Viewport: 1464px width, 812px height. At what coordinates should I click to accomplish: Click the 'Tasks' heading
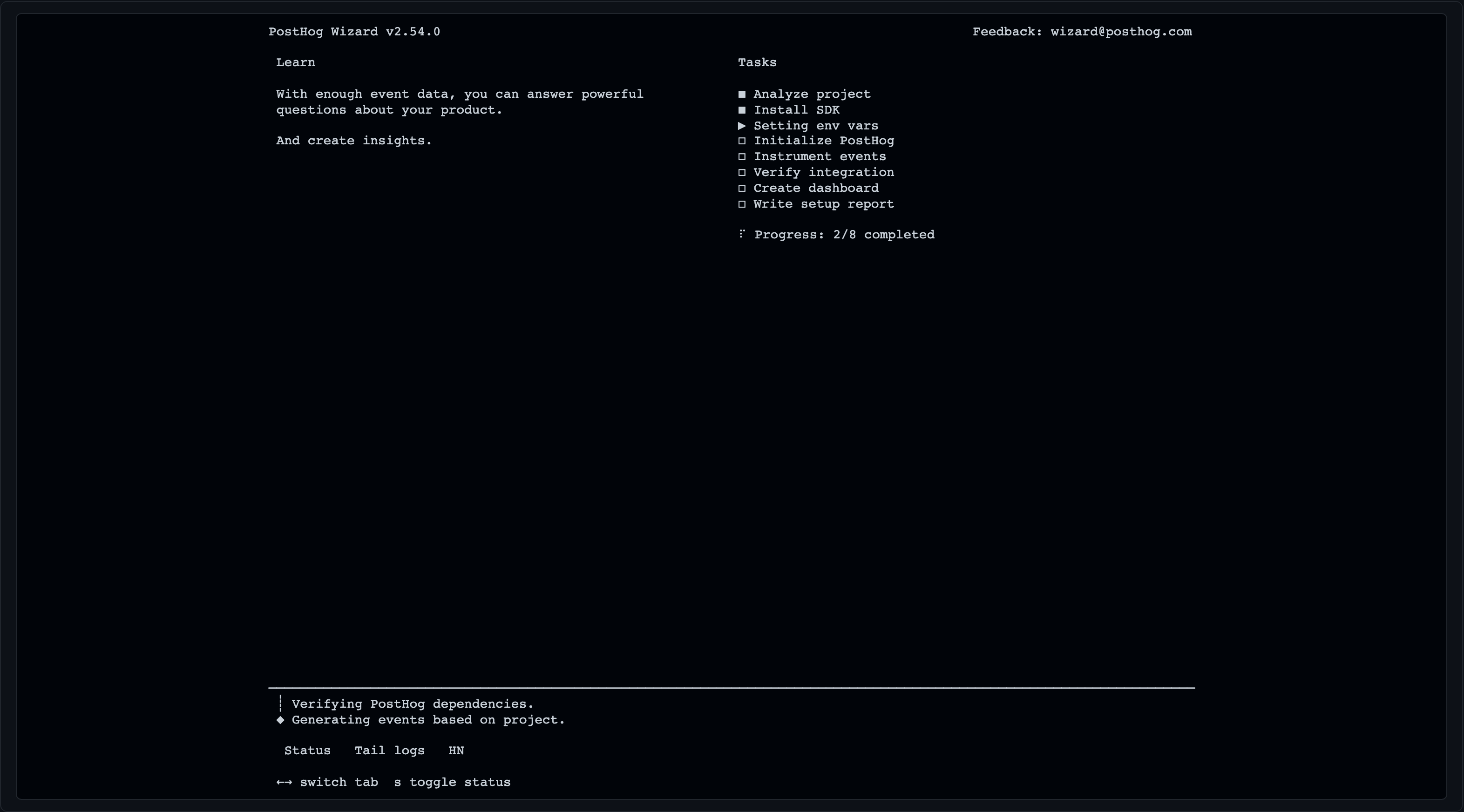tap(757, 62)
